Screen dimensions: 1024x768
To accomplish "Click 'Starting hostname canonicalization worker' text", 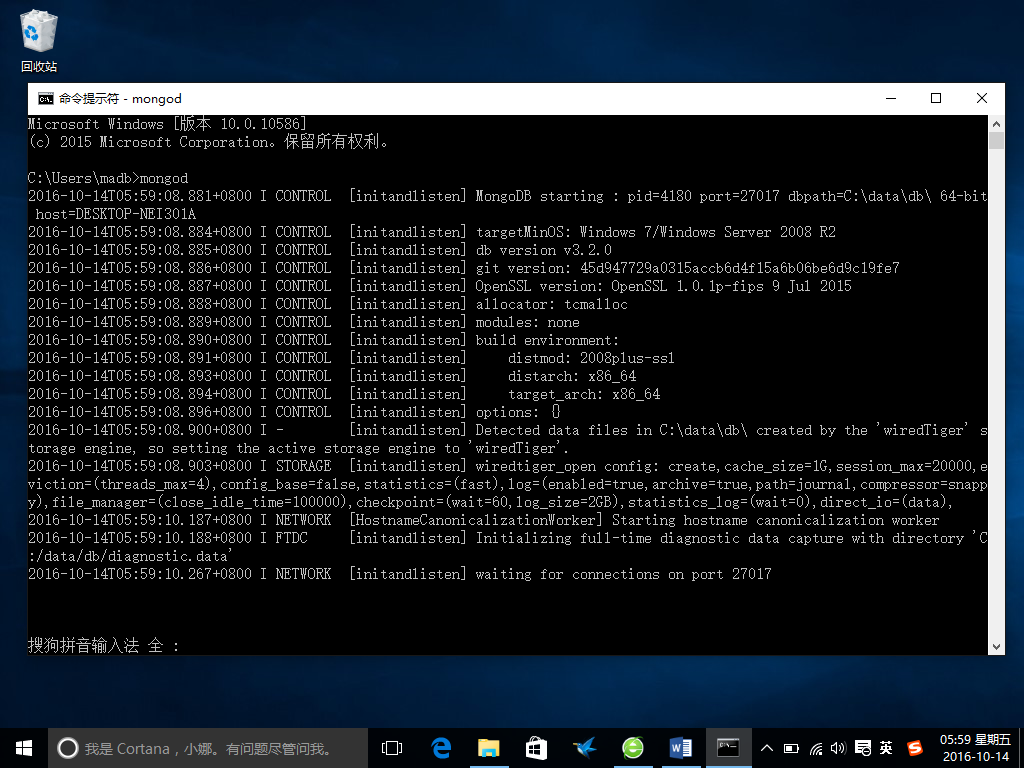I will 775,520.
